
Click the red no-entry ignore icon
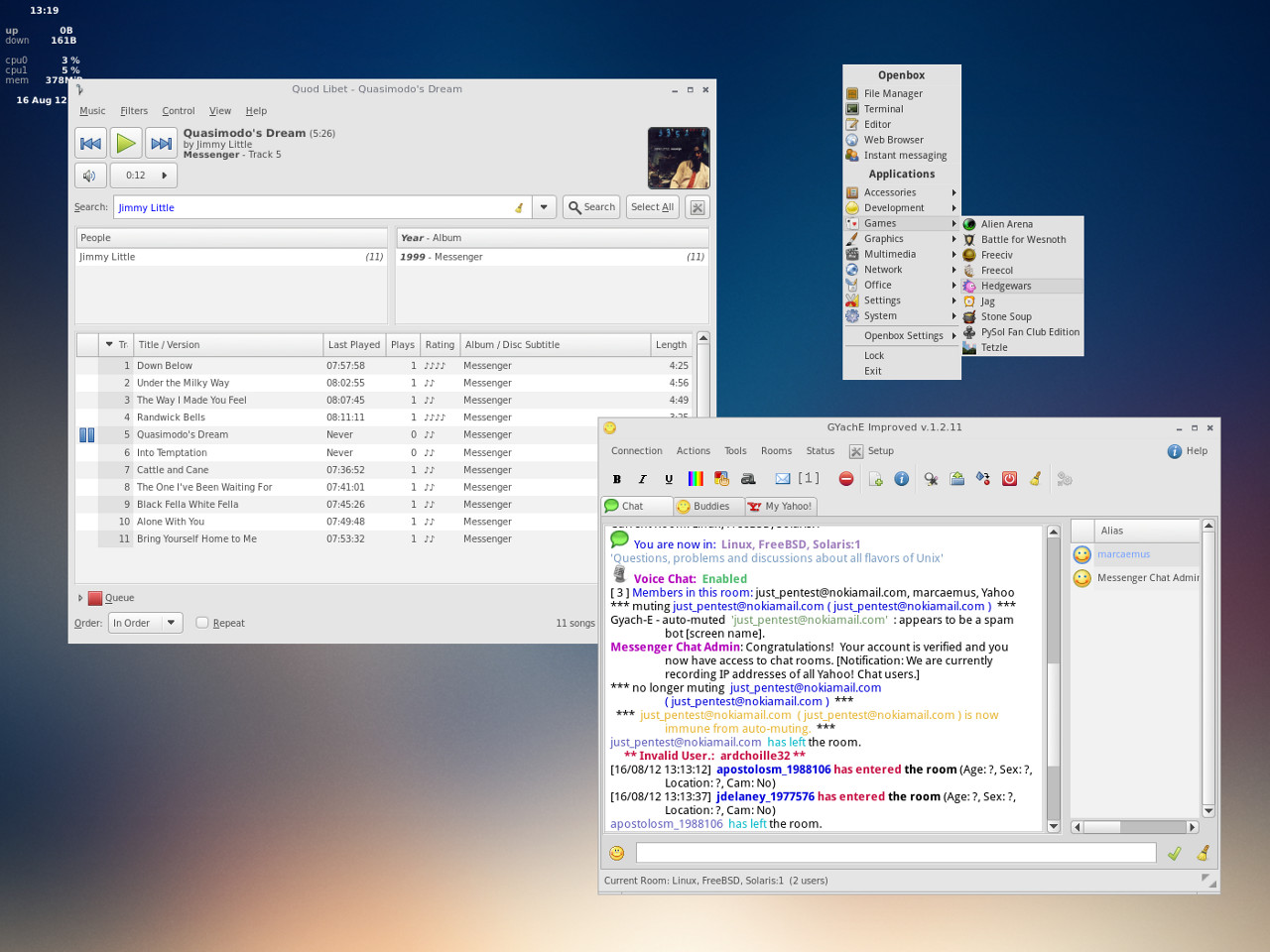click(846, 479)
